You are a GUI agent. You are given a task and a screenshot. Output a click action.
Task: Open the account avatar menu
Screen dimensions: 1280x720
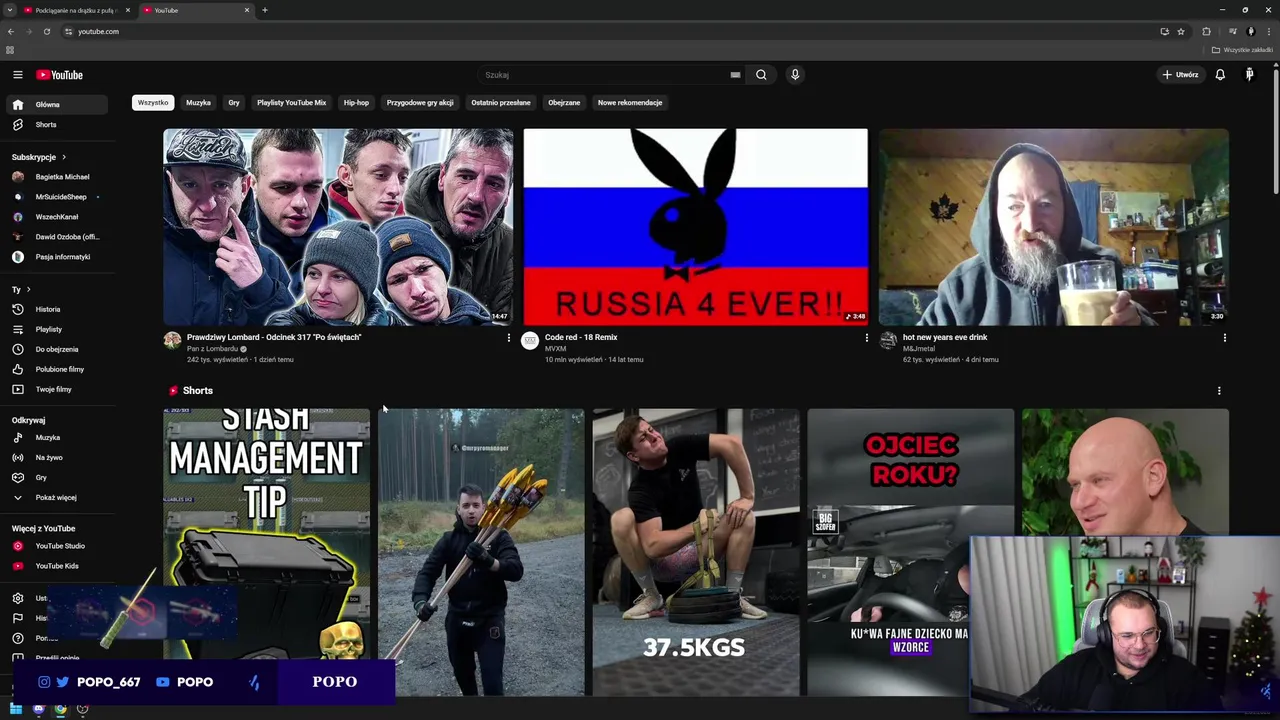[x=1249, y=75]
